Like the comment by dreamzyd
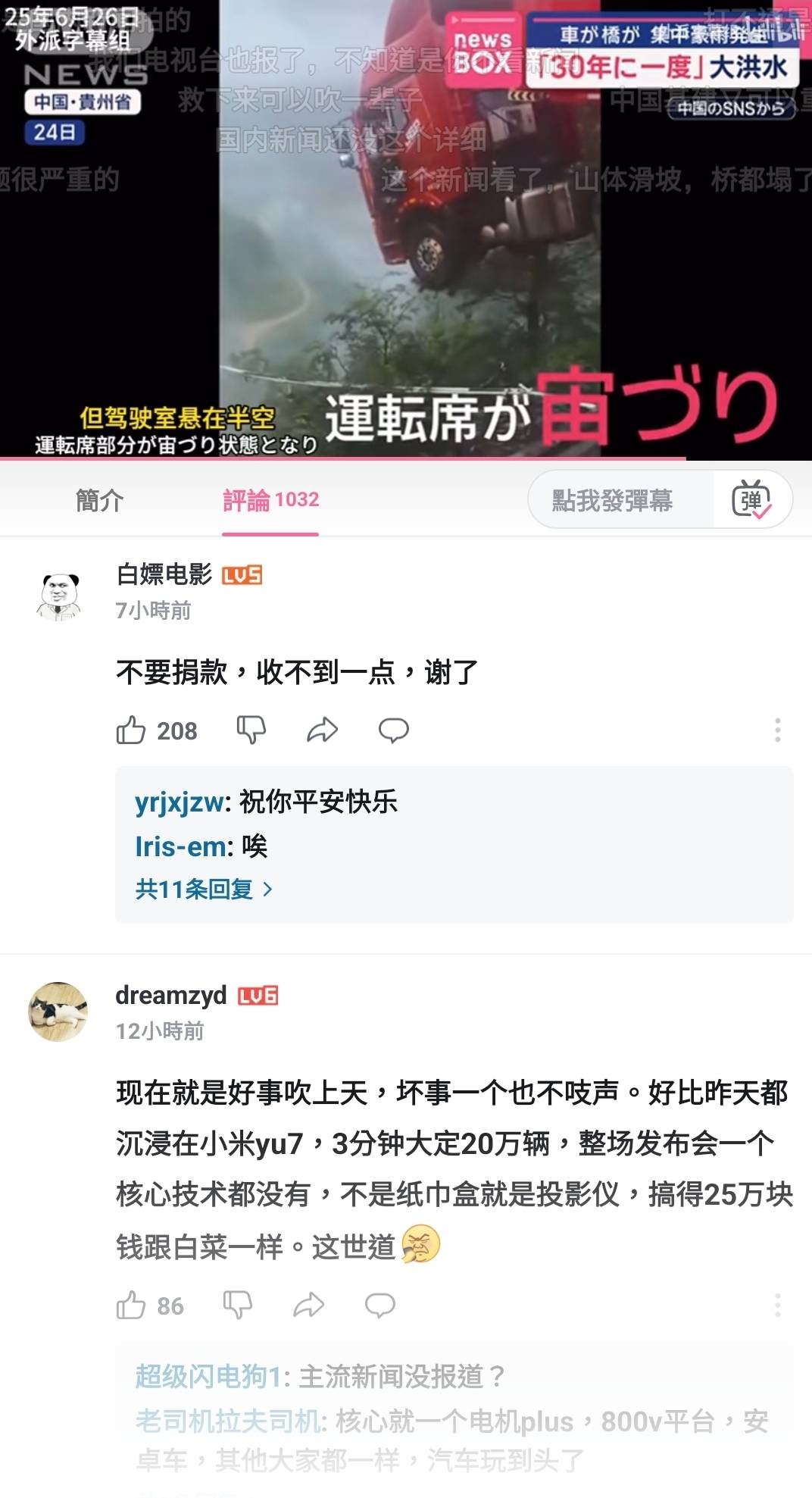Screen dimensions: 812x1498 click(130, 1305)
